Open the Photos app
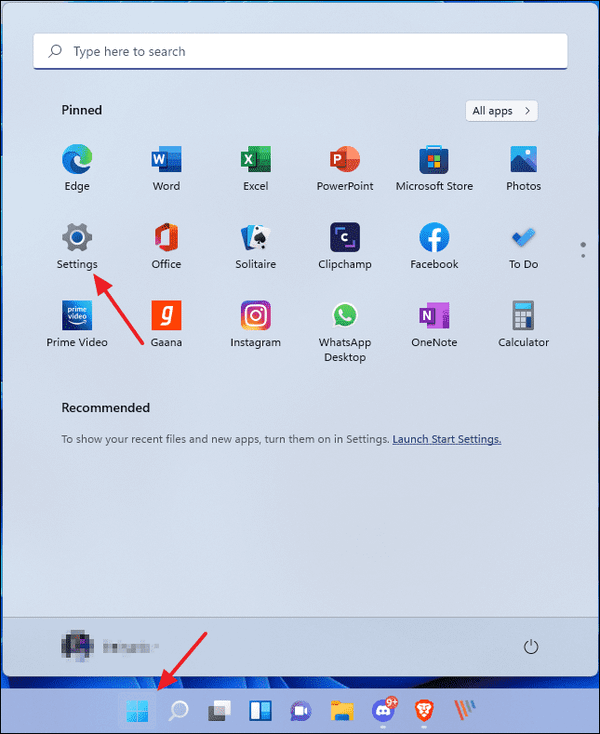The height and width of the screenshot is (734, 600). [523, 168]
